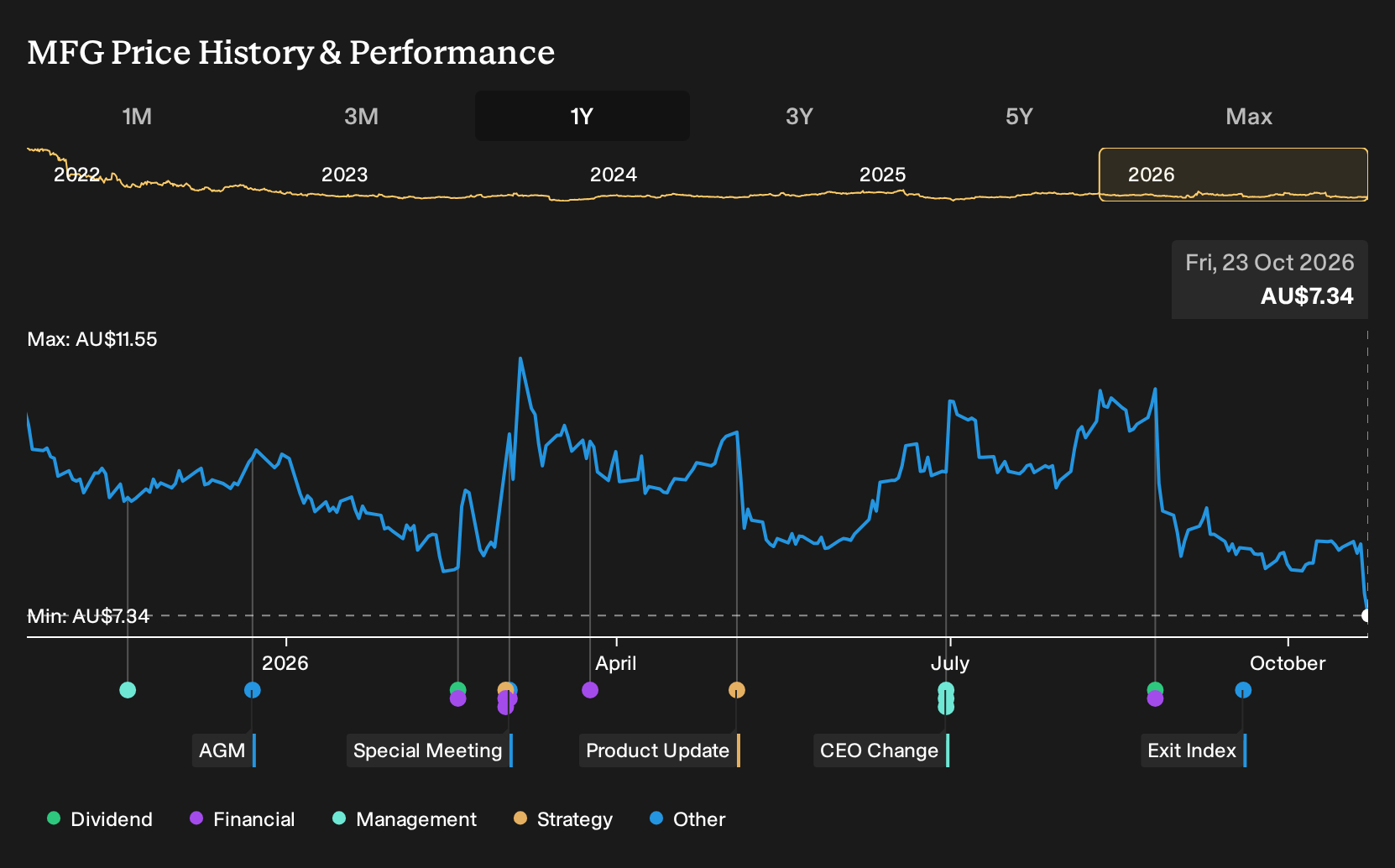
Task: Click the white endpoint dot on price line
Action: pyautogui.click(x=1366, y=615)
